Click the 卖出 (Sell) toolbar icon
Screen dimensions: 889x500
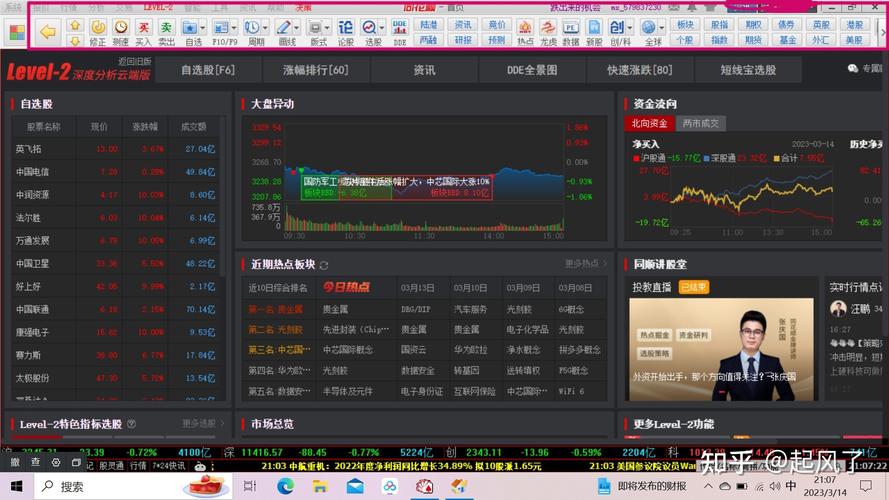pyautogui.click(x=166, y=31)
